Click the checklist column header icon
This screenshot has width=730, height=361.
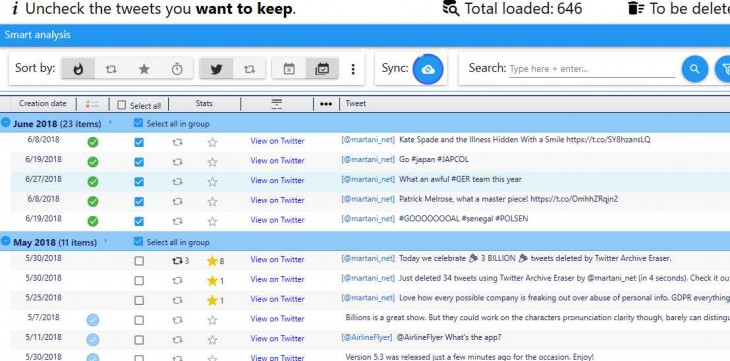[92, 104]
